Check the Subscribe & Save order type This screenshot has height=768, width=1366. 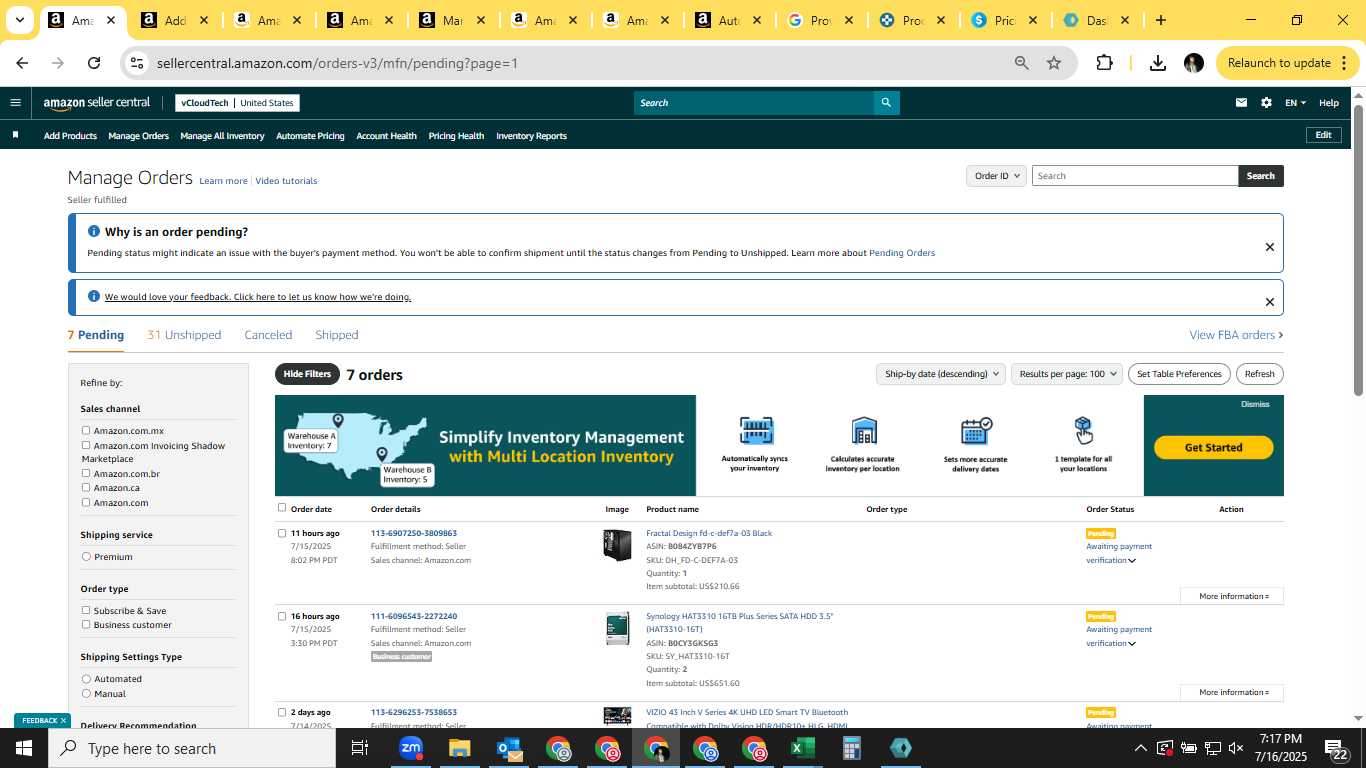click(86, 610)
